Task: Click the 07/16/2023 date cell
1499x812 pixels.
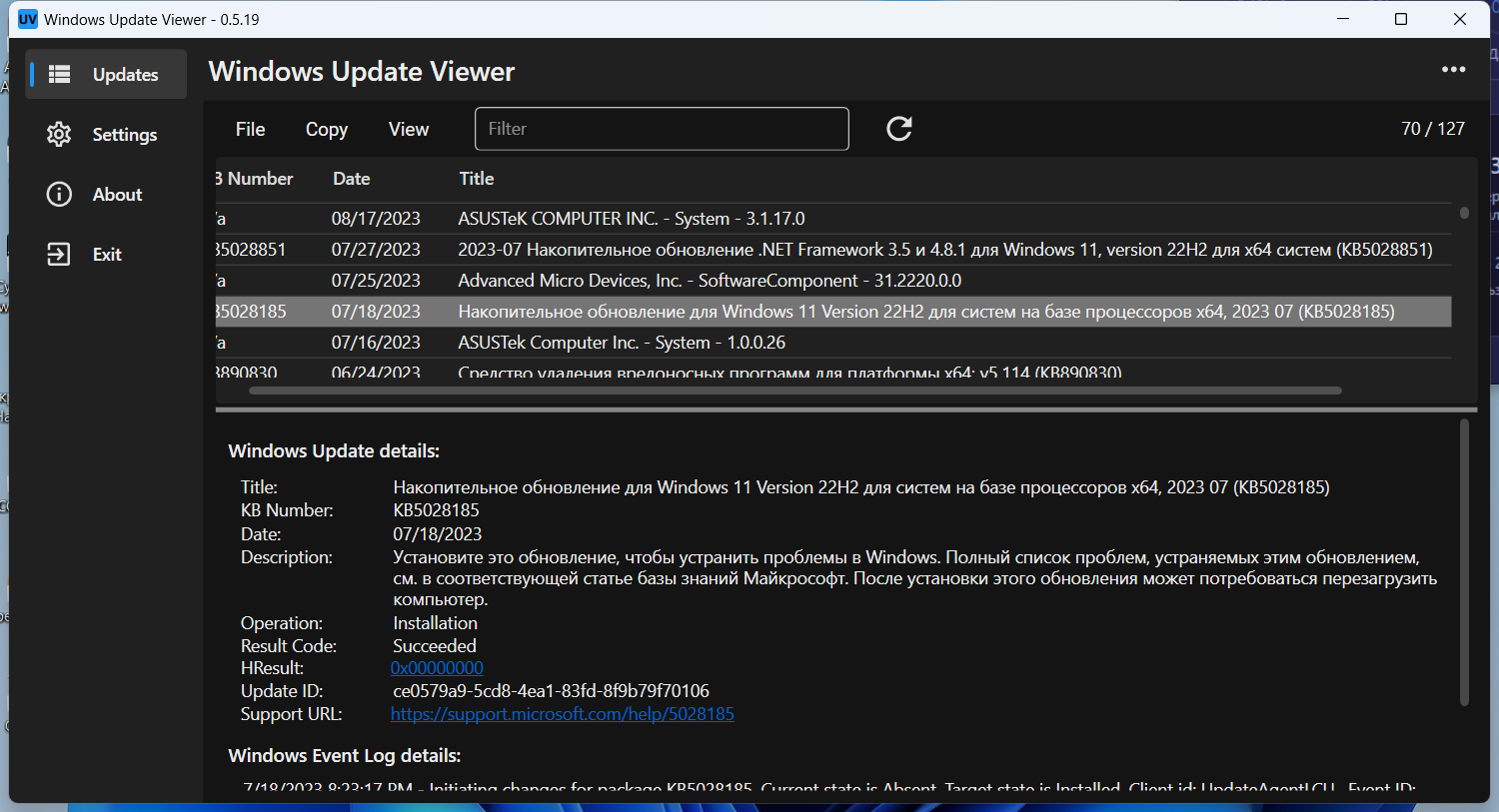Action: 376,343
